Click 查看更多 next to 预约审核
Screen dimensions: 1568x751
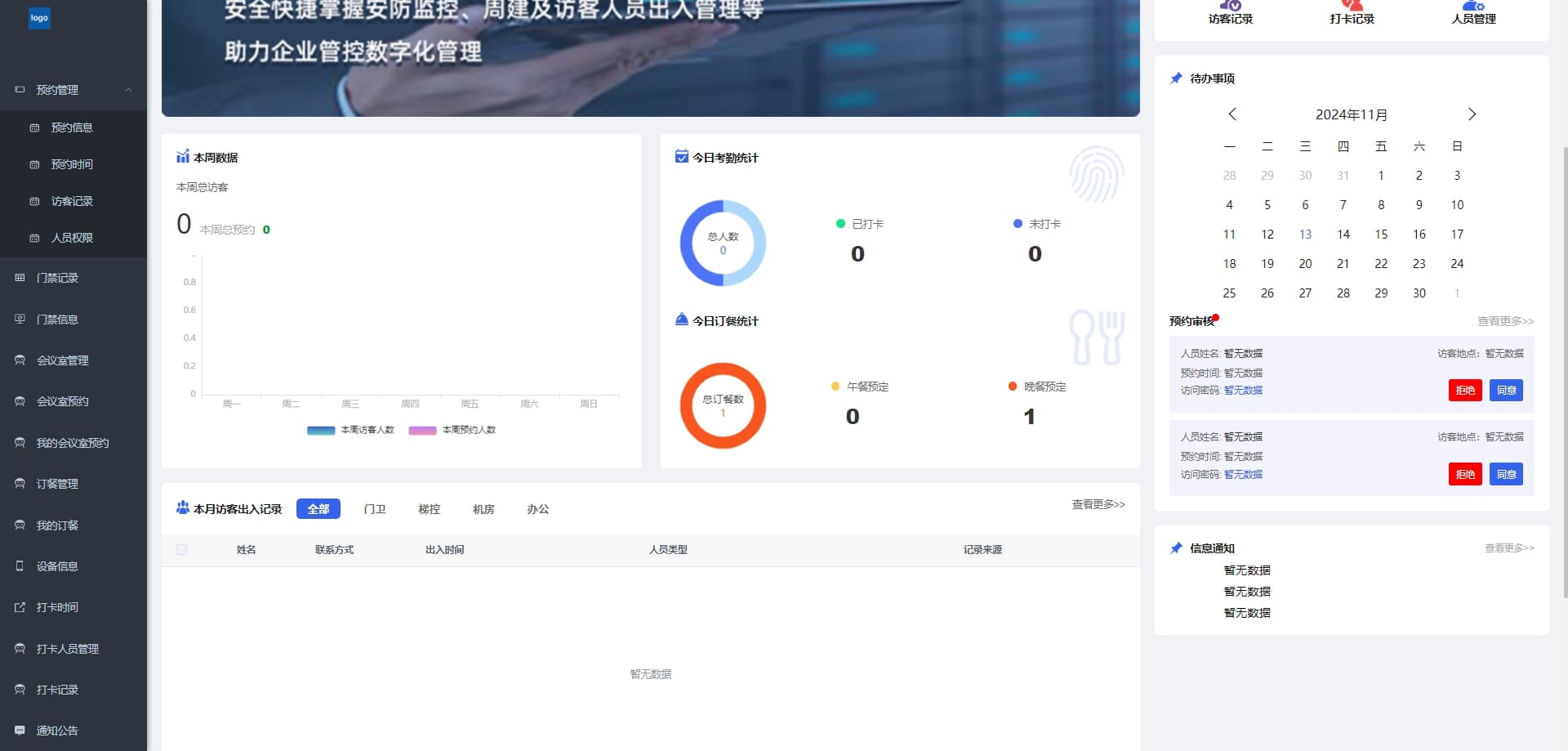coord(1506,321)
